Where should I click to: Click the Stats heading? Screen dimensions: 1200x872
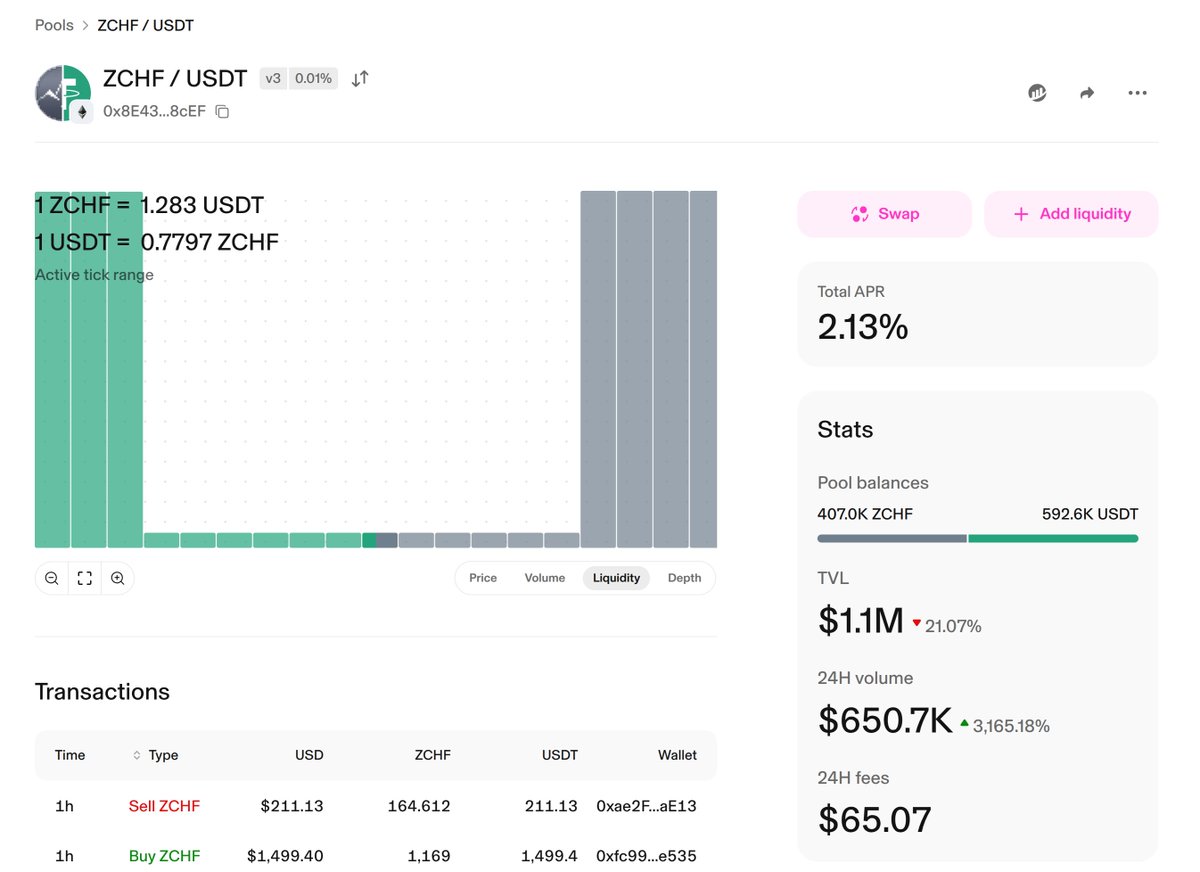845,430
